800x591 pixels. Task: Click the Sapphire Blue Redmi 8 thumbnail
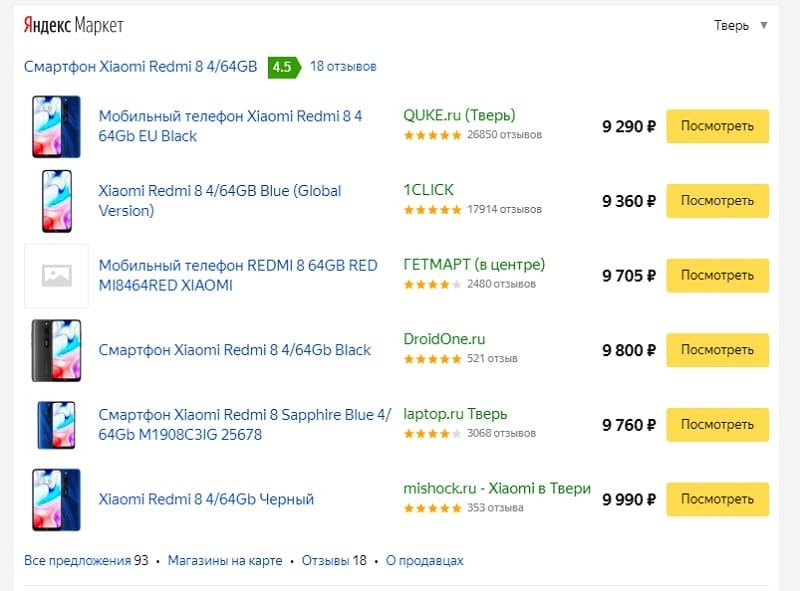(x=56, y=424)
